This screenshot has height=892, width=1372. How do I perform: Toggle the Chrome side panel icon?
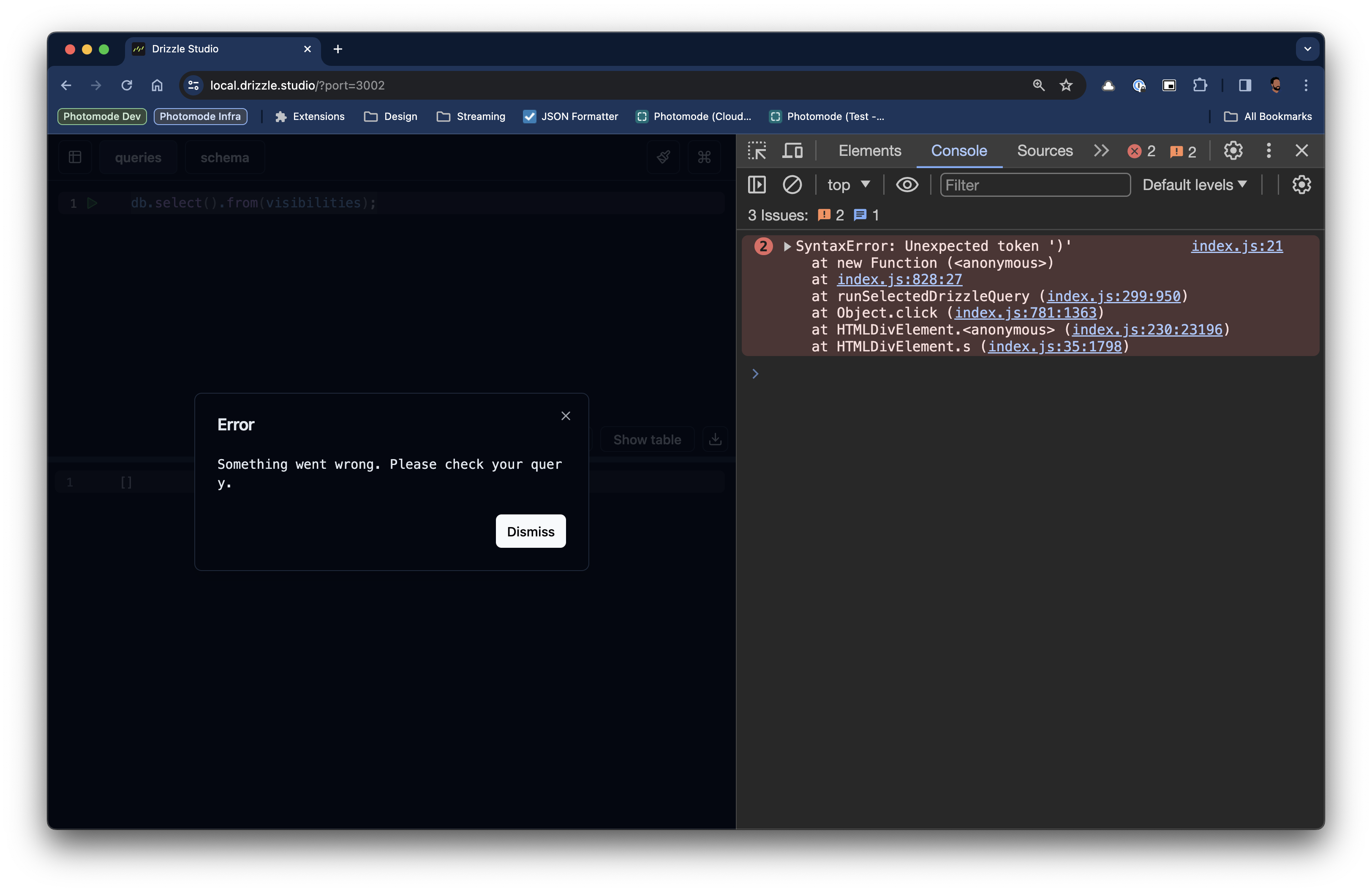(x=1244, y=85)
